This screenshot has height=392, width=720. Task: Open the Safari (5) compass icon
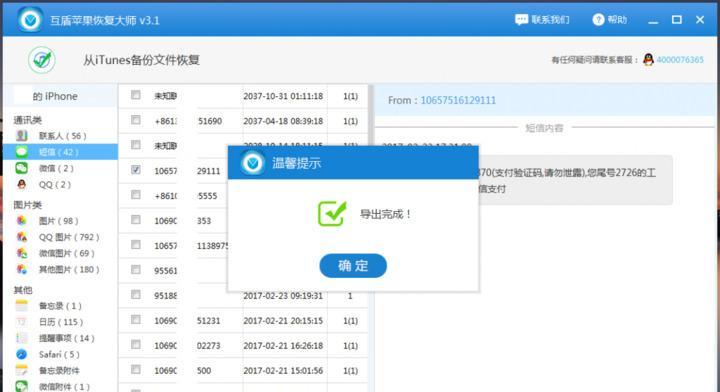coord(22,354)
